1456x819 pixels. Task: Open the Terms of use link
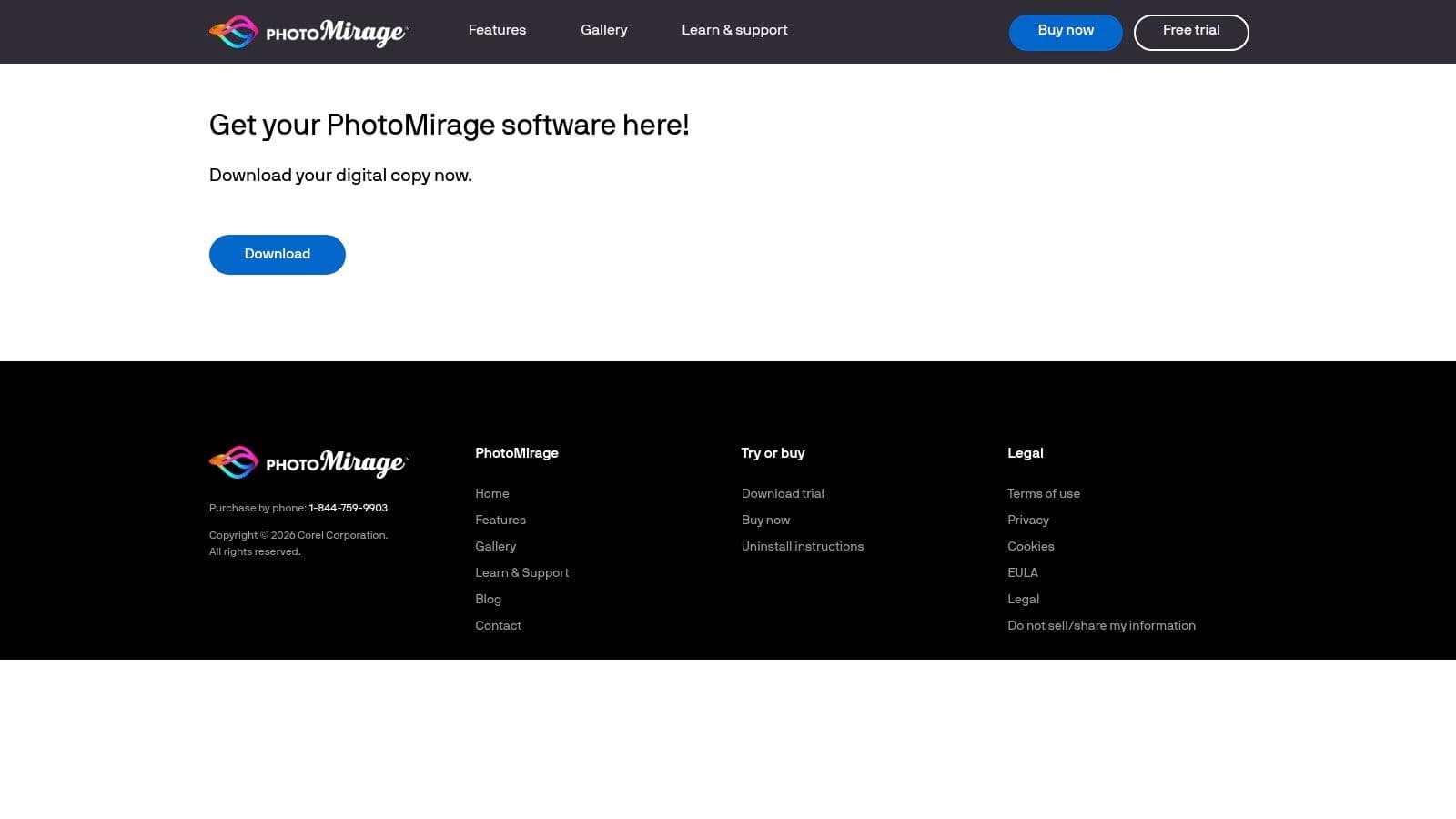tap(1044, 493)
